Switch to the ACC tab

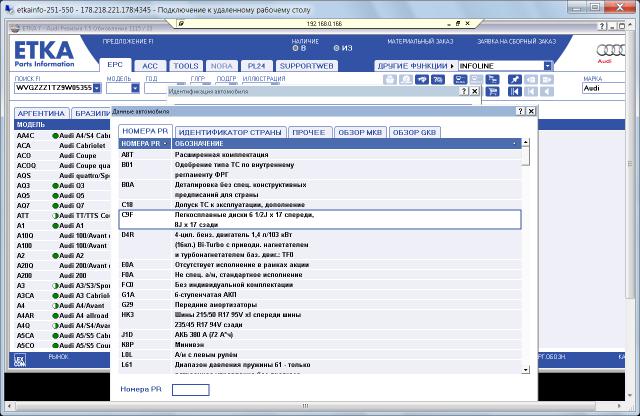(150, 66)
